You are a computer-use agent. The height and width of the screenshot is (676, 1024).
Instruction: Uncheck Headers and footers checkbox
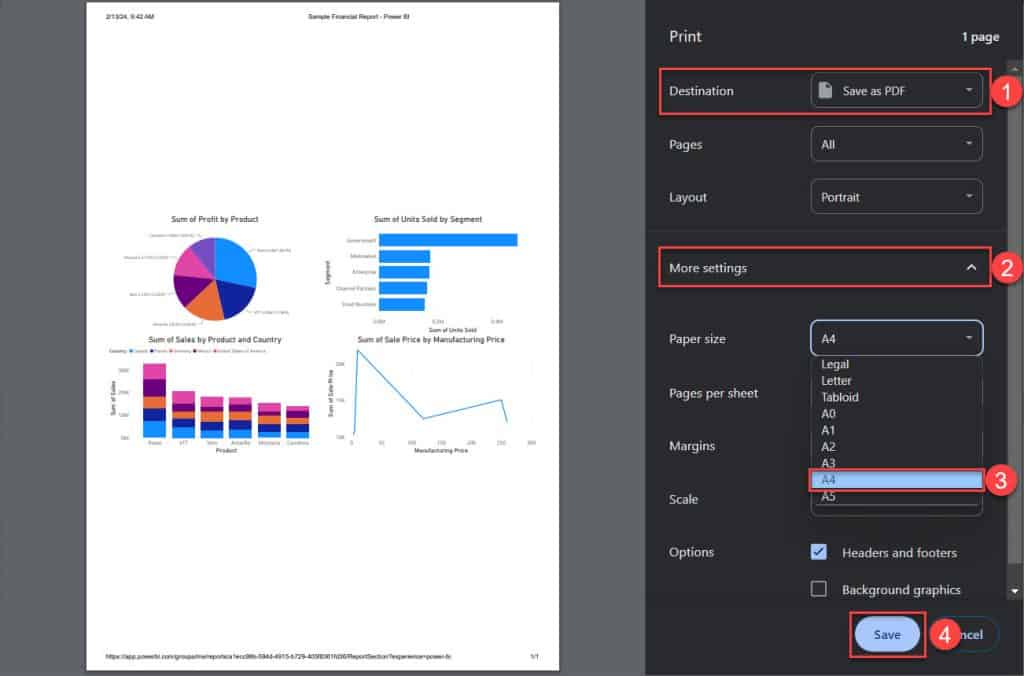[x=818, y=552]
